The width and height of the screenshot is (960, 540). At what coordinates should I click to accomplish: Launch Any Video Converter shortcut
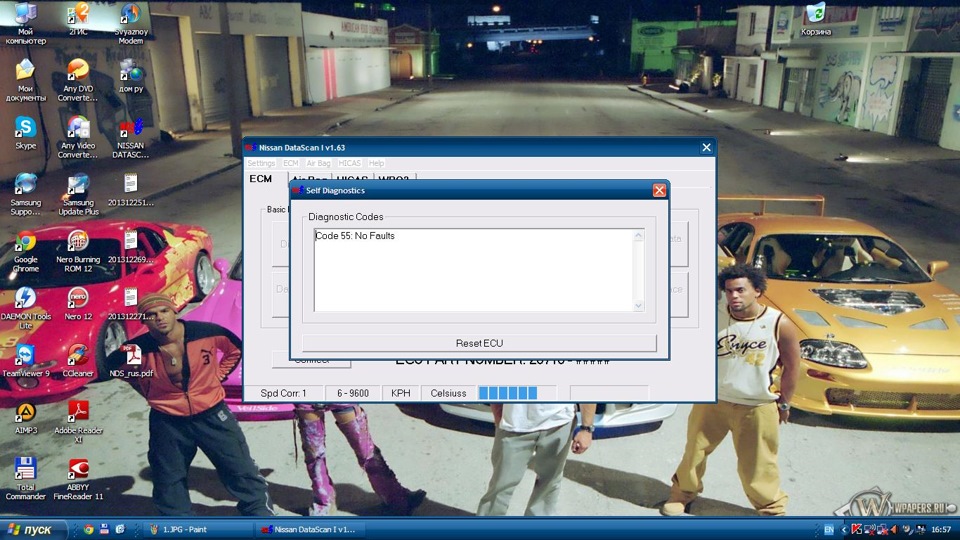(x=78, y=137)
